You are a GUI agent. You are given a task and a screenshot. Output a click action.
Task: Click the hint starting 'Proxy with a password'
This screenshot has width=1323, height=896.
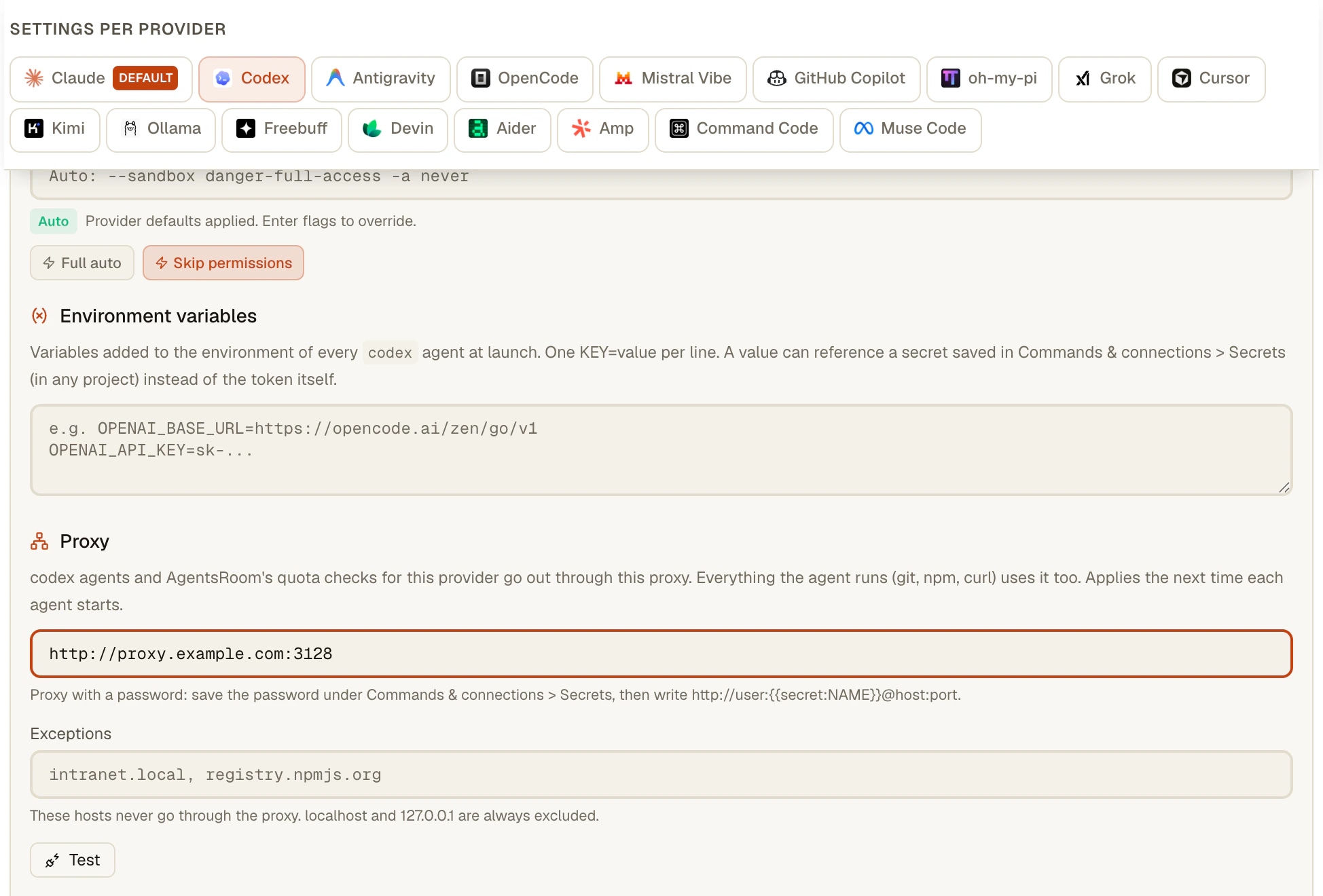496,695
